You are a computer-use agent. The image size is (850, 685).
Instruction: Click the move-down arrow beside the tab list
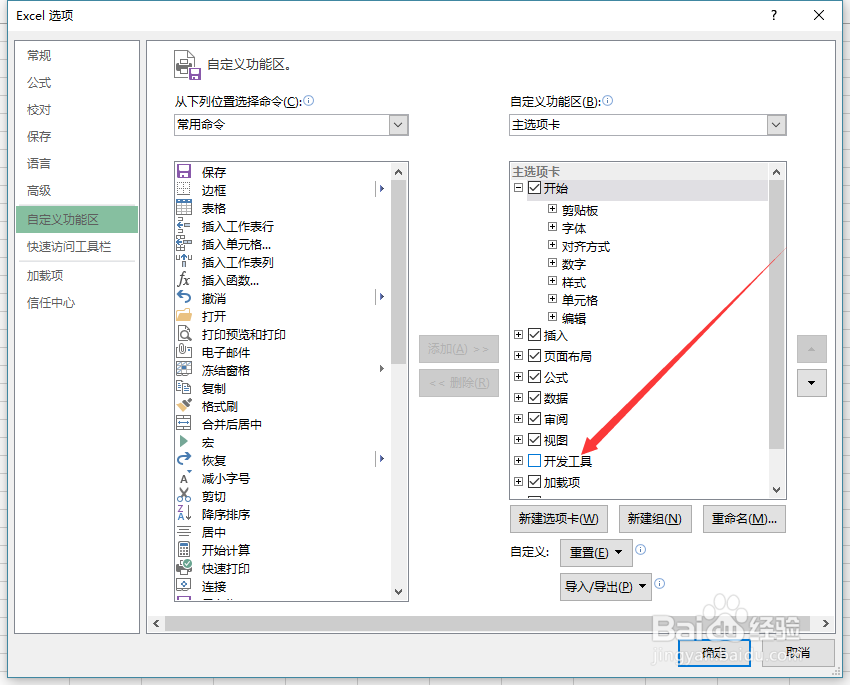tap(811, 383)
